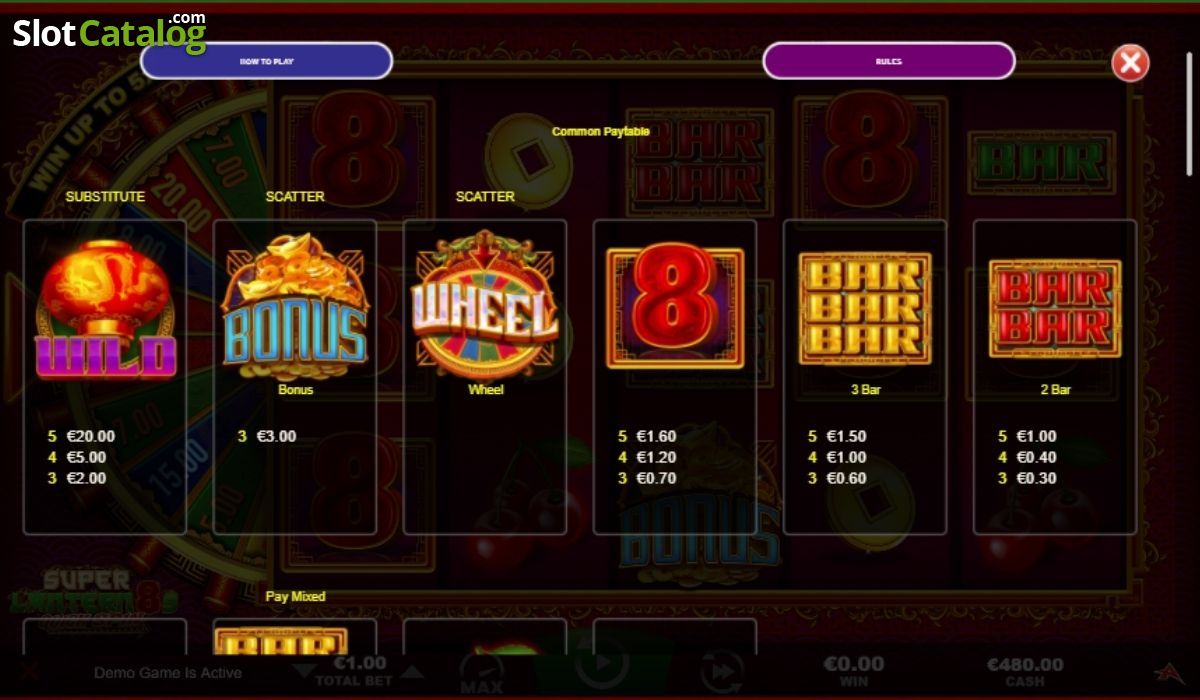Open the How To Play tab
This screenshot has width=1200, height=700.
[x=266, y=61]
